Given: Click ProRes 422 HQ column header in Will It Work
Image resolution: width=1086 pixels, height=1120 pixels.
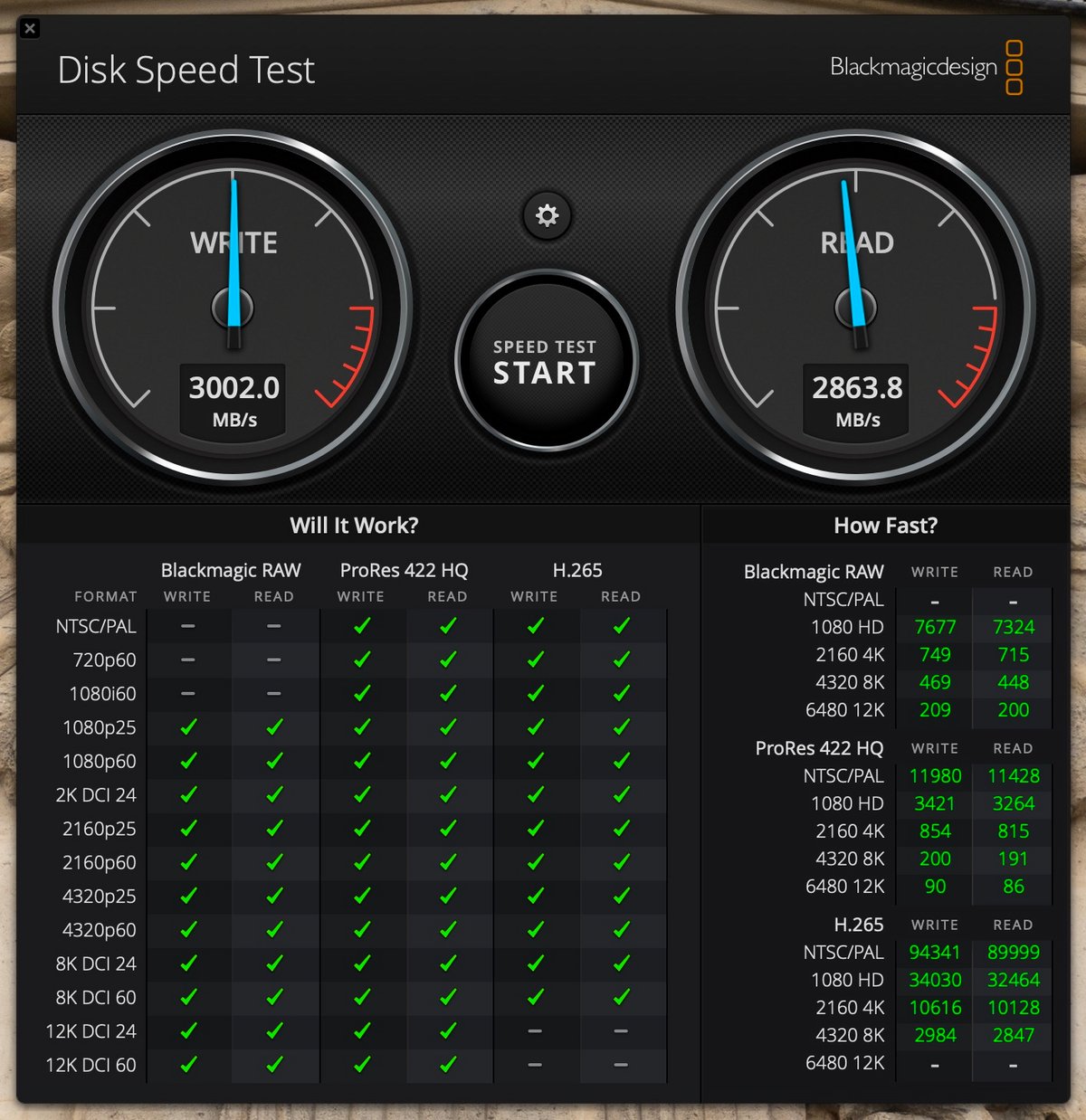Looking at the screenshot, I should (404, 571).
